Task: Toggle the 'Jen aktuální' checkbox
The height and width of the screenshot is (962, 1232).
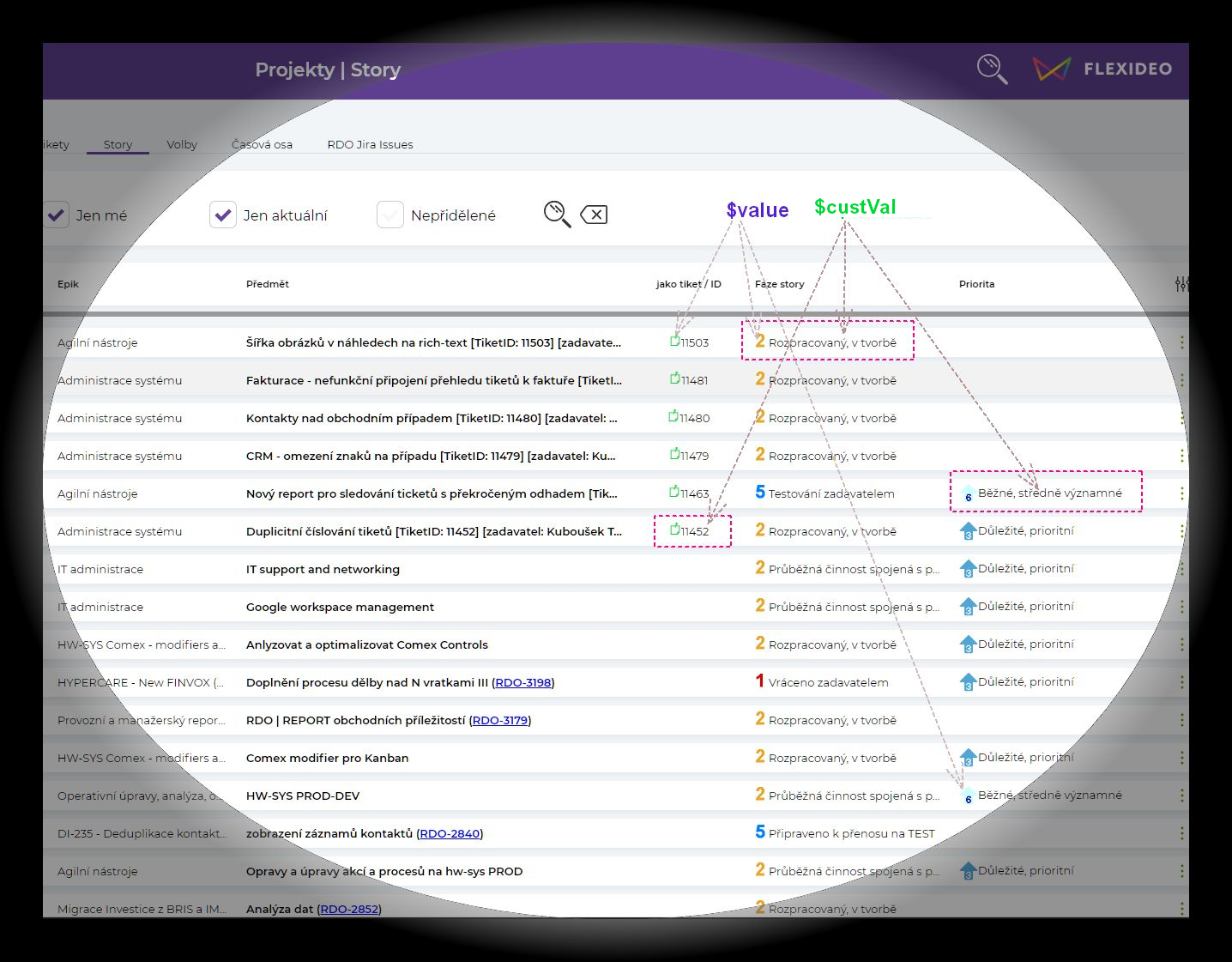Action: click(223, 215)
